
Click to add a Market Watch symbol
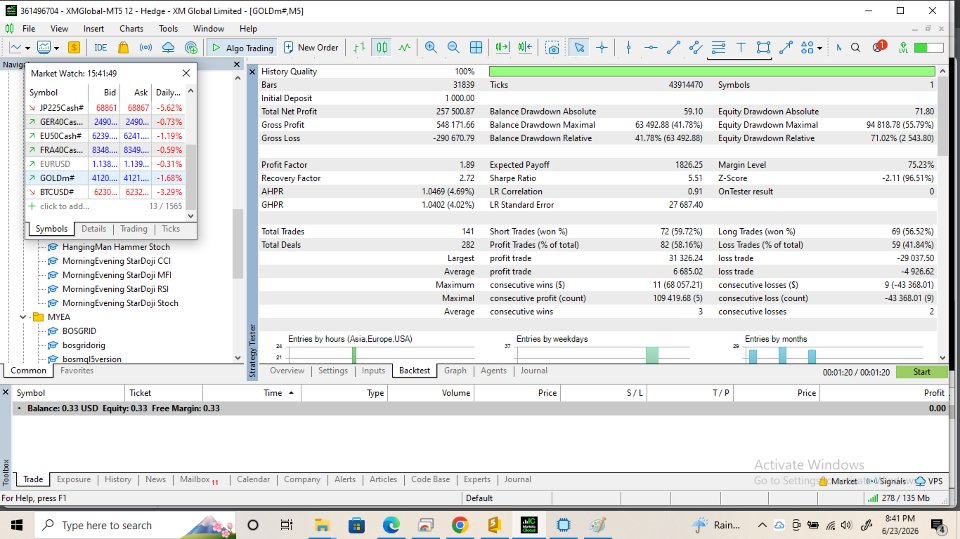tap(64, 206)
